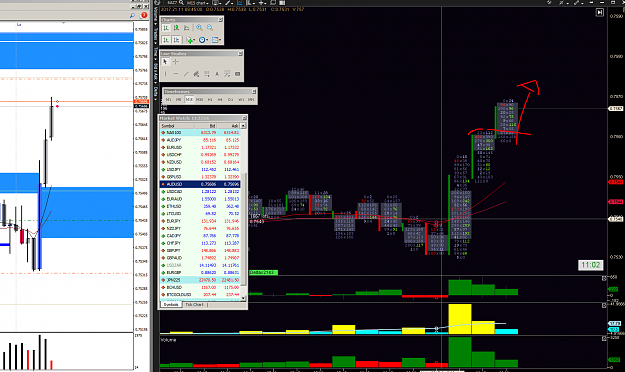Pick the rectangle shape tool in Line Studies
625x372 pixels.
238,74
